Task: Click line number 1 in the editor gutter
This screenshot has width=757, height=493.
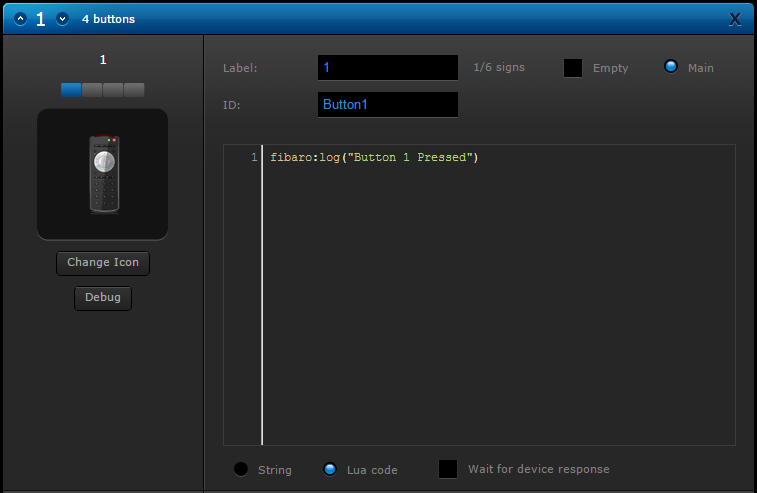Action: (253, 158)
